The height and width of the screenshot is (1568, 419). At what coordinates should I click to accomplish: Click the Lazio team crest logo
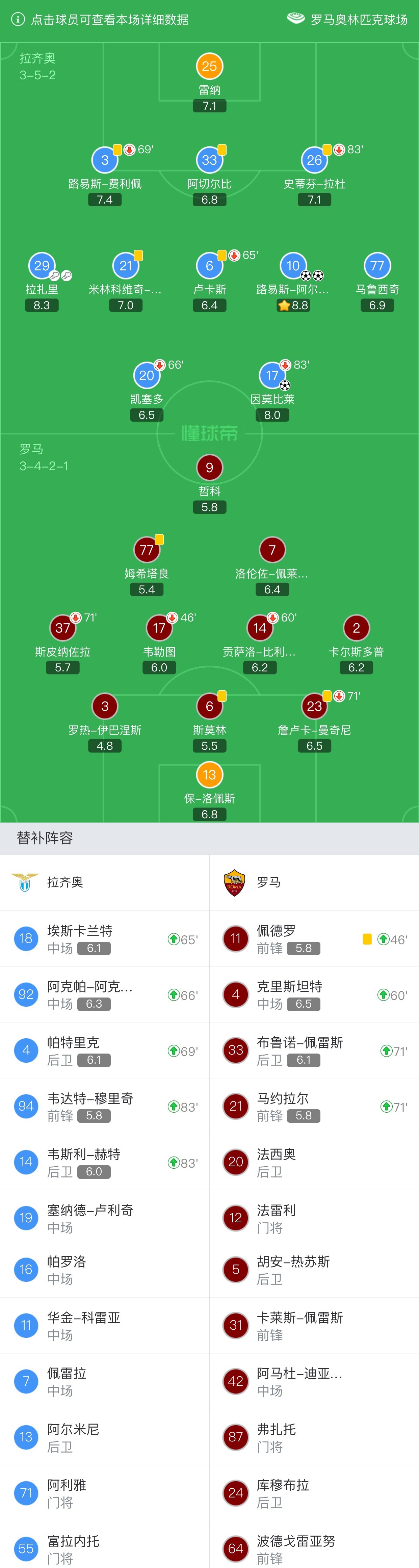tap(25, 882)
